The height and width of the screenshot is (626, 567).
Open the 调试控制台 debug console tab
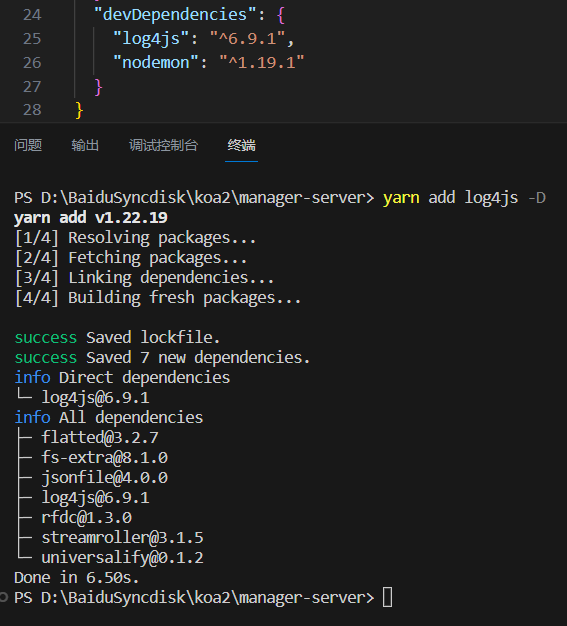pos(163,145)
